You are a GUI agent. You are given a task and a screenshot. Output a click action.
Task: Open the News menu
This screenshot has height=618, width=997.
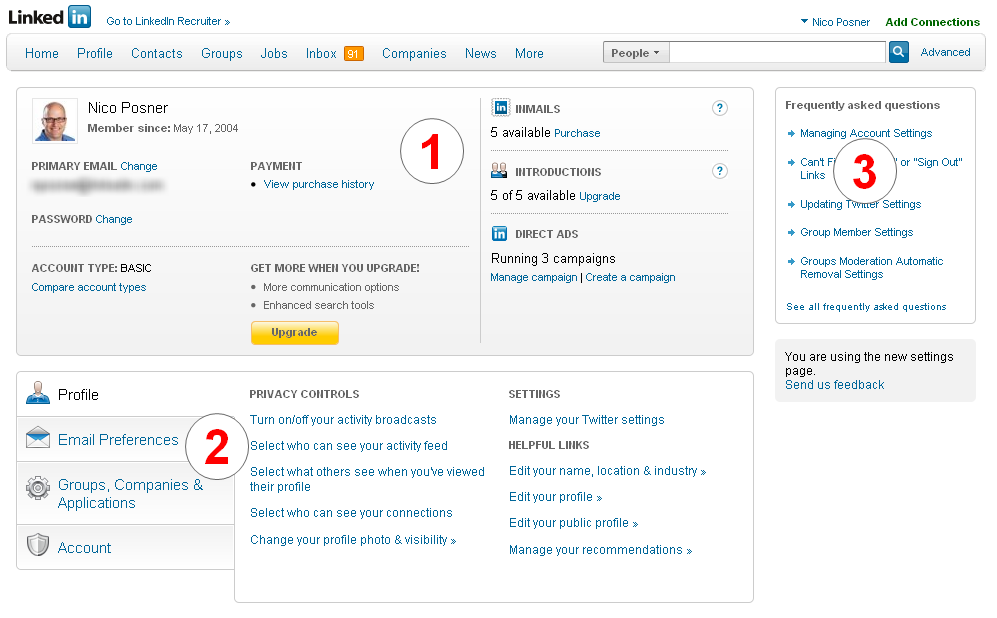[481, 53]
